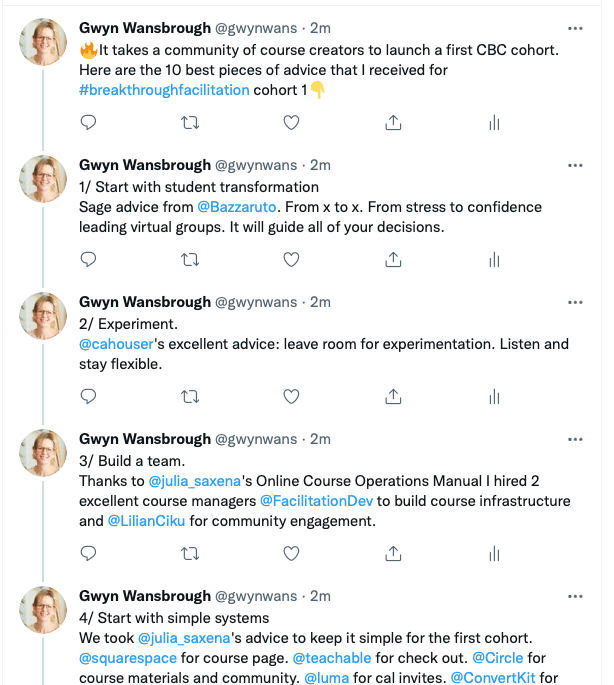
Task: Like the '3/ Build a team' tweet
Action: click(x=291, y=554)
